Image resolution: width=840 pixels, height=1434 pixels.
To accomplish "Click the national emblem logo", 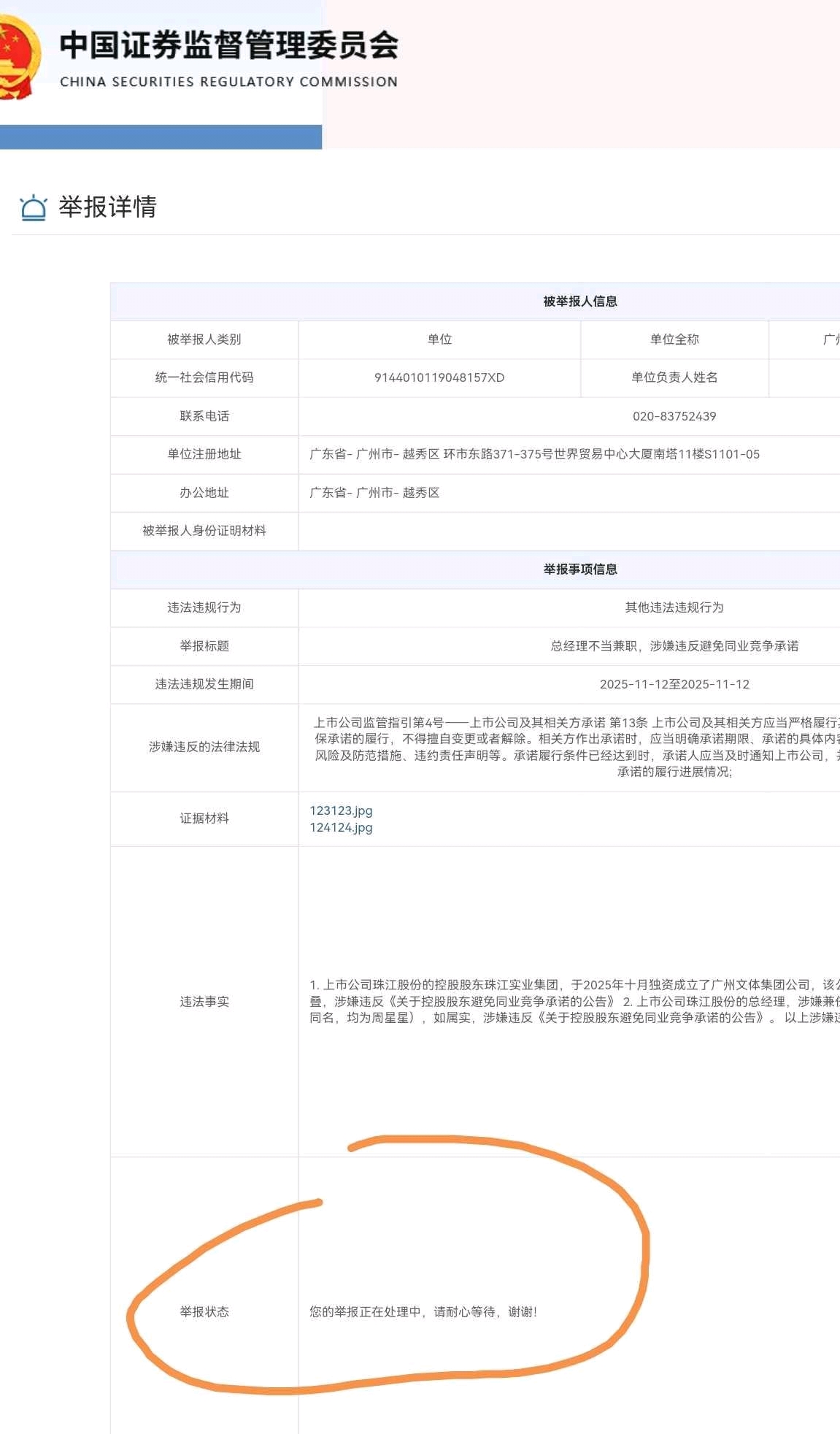I will (x=20, y=56).
